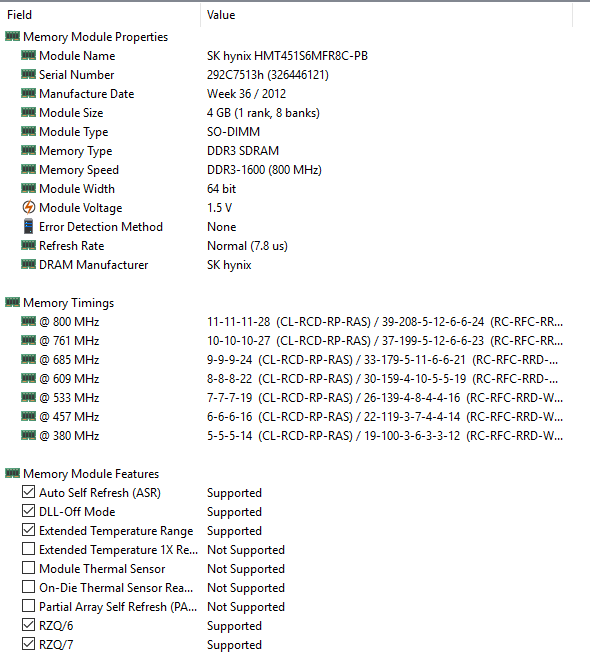Select the 4 GB (1 rank, 8 banks) value
Viewport: 590px width, 652px height.
[x=263, y=113]
